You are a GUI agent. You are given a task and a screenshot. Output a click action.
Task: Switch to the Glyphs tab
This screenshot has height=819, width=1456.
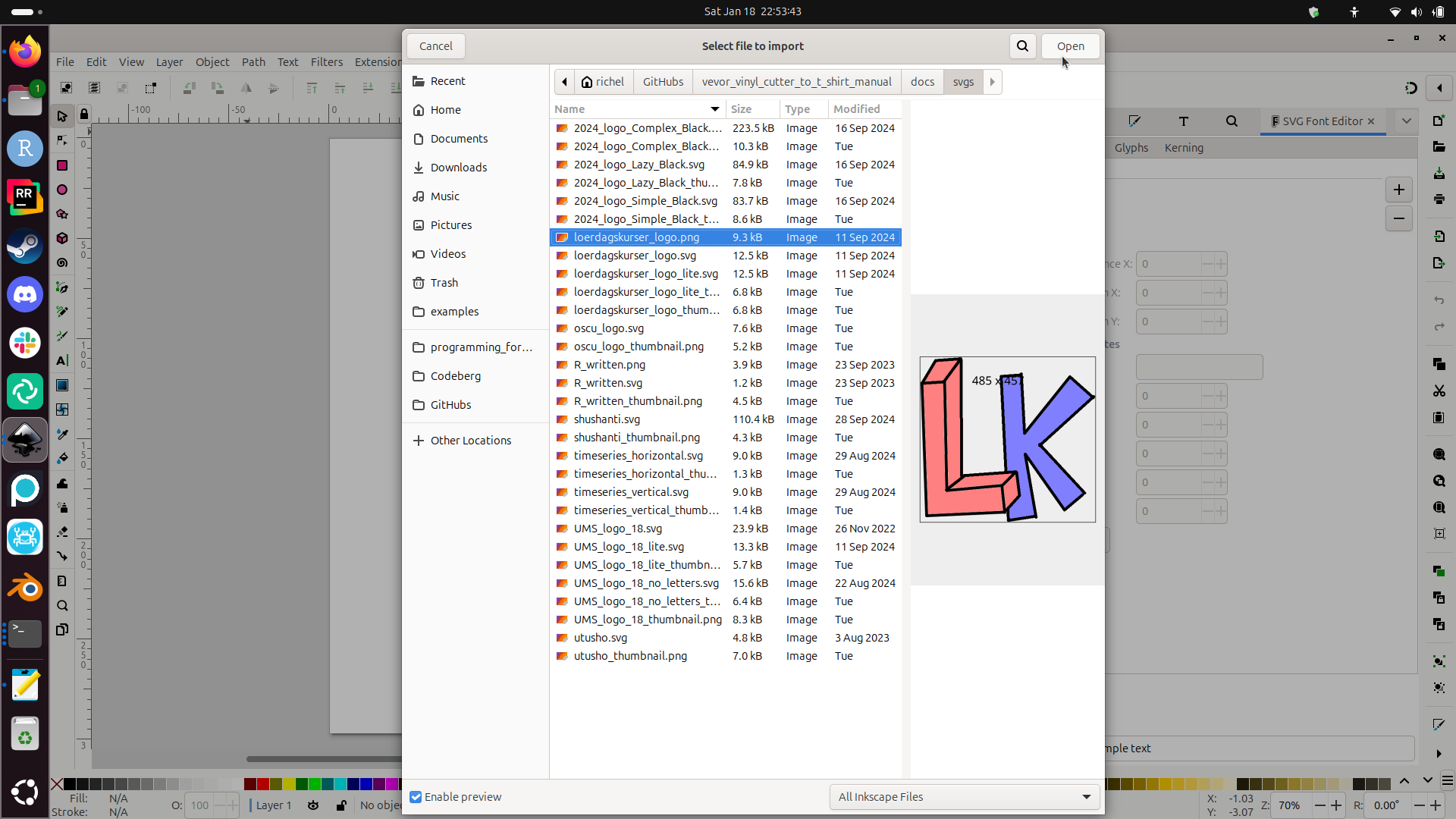tap(1131, 148)
